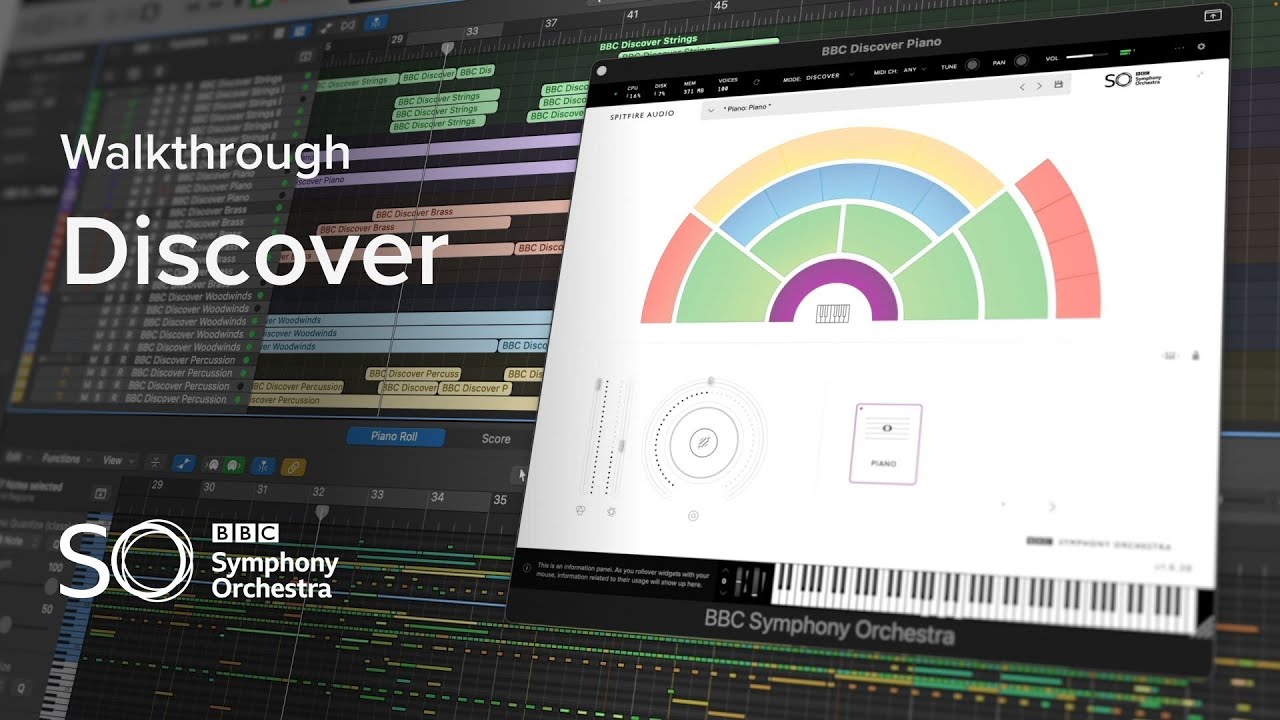Click the lock icon right of the orchestra chart
This screenshot has height=720, width=1280.
(1196, 355)
